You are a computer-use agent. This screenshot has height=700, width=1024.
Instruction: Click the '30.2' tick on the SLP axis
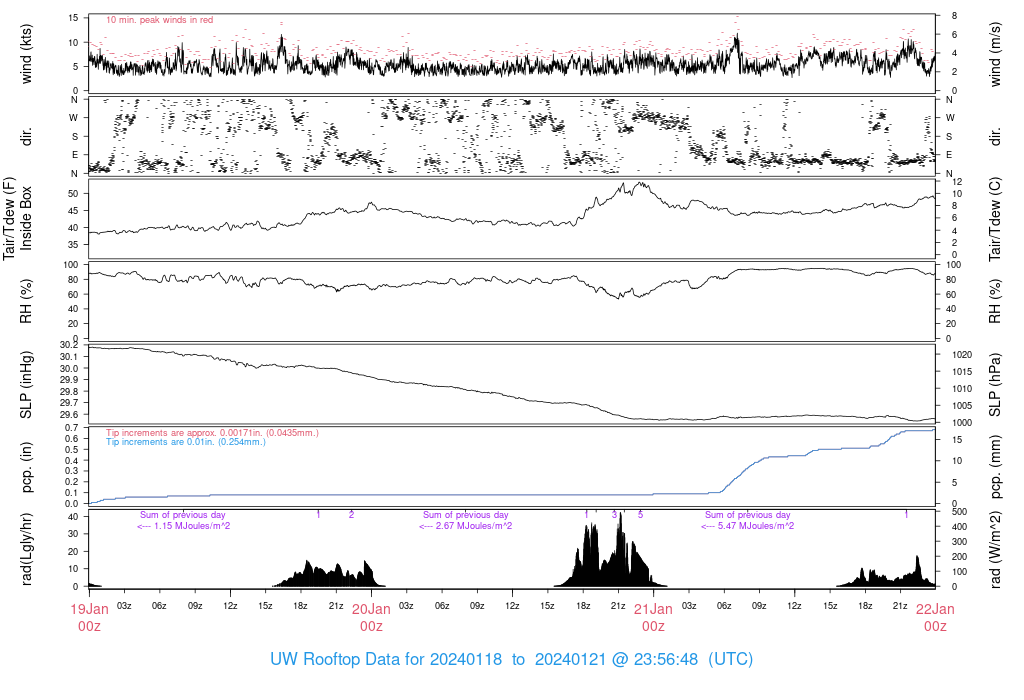click(69, 345)
